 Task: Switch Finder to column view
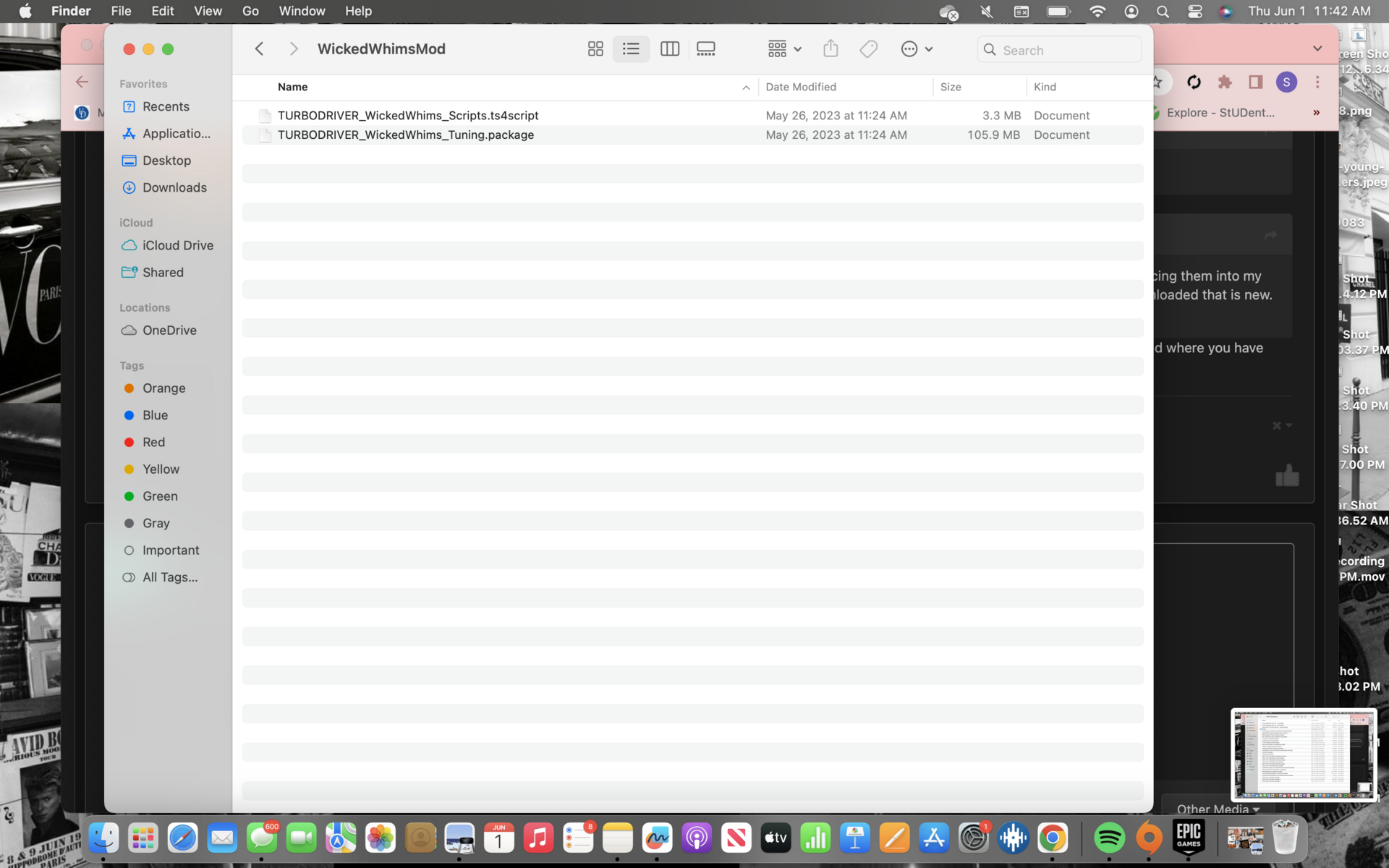click(x=670, y=49)
